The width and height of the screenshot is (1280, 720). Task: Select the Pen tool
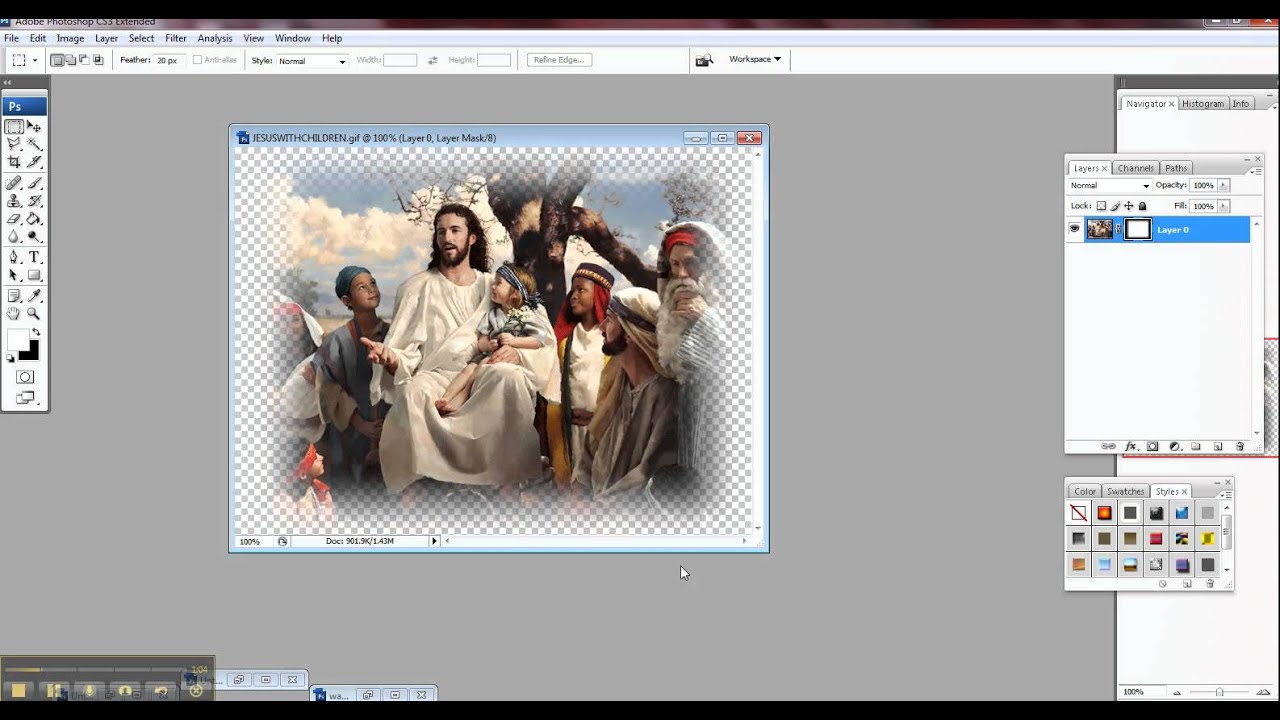click(14, 257)
